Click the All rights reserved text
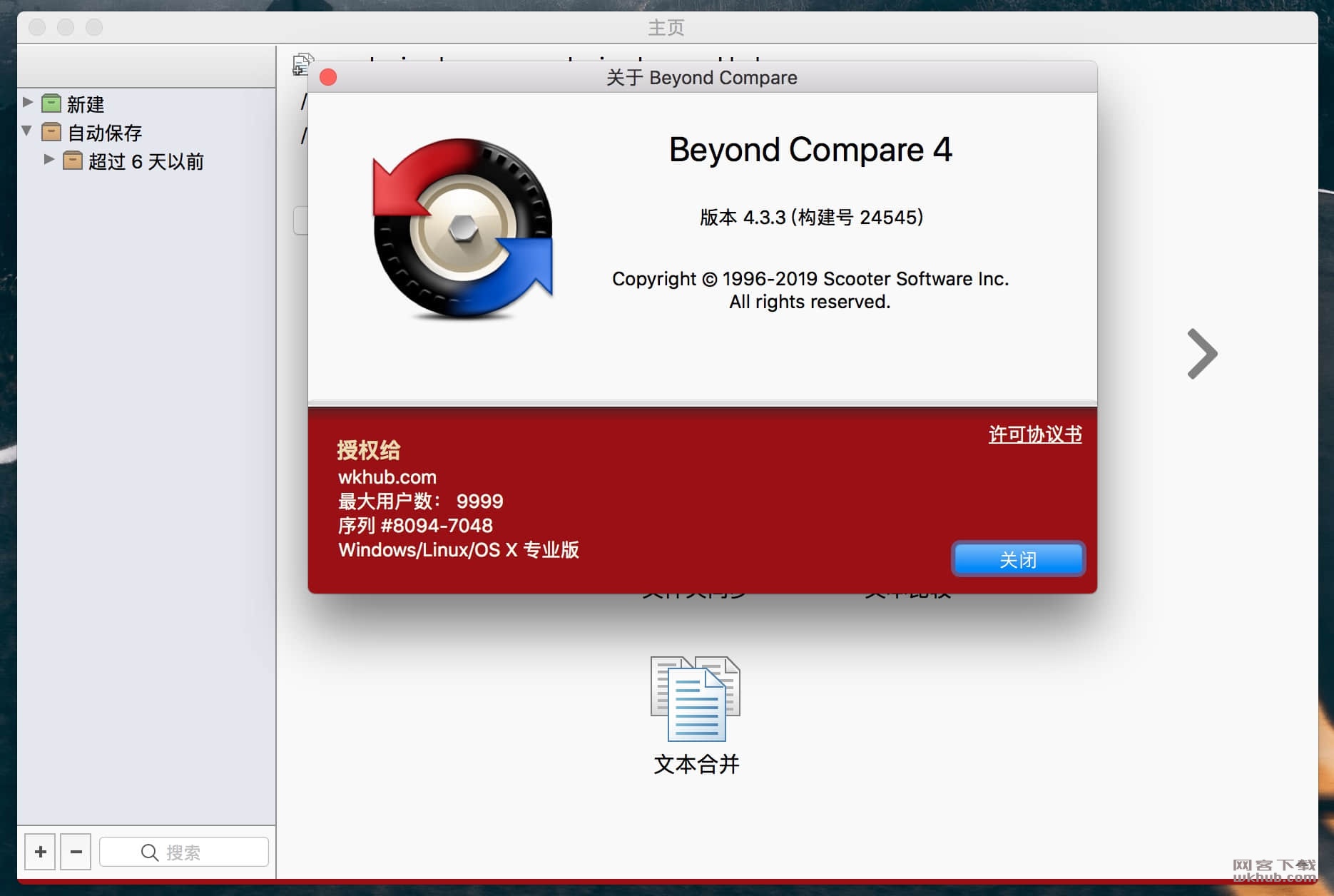Viewport: 1334px width, 896px height. coord(810,302)
